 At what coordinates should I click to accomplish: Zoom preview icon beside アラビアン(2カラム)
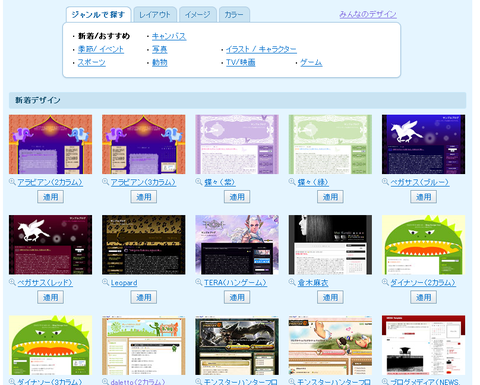(x=12, y=182)
